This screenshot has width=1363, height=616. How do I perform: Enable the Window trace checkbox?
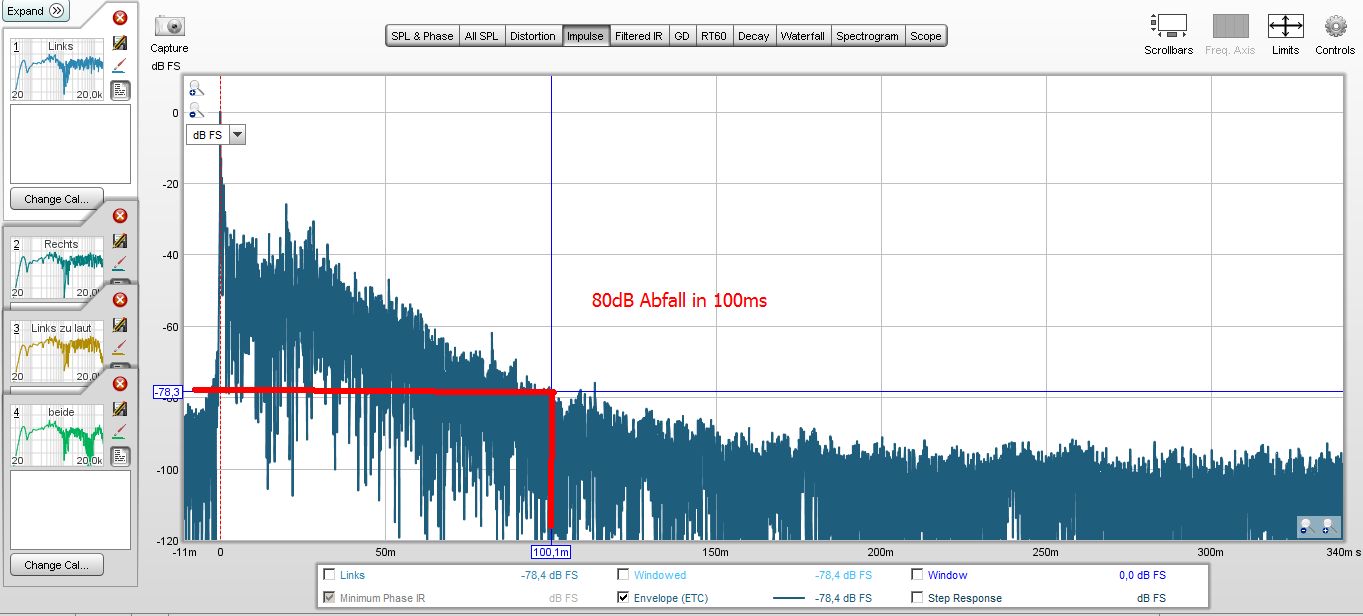click(917, 575)
